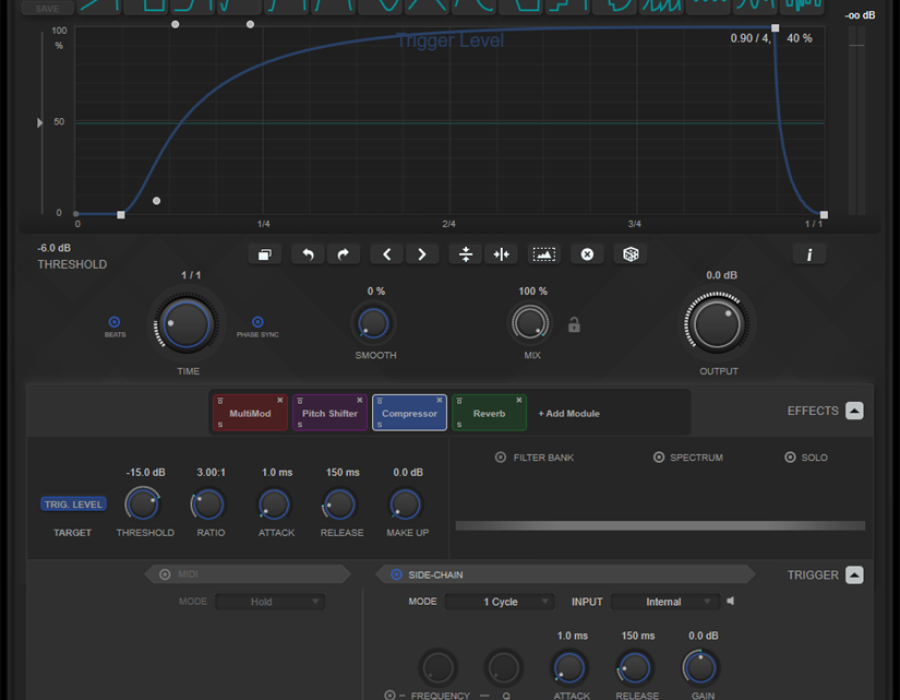Clear the curve with the X circle icon
Image resolution: width=900 pixels, height=700 pixels.
click(587, 254)
